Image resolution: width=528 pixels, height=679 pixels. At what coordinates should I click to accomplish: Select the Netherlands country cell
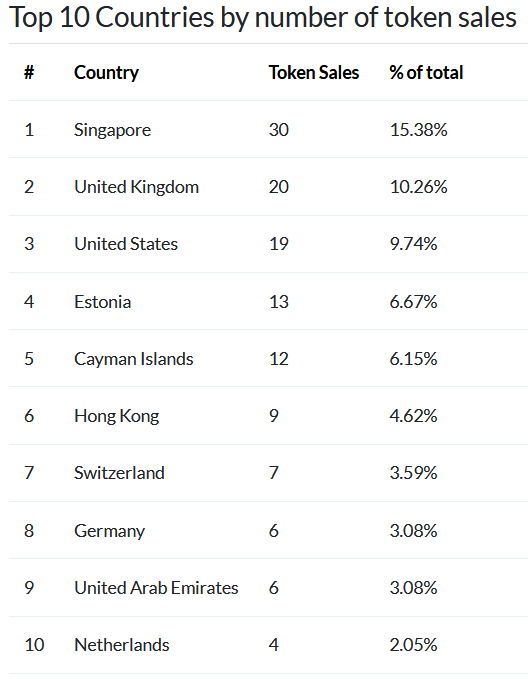(x=122, y=645)
